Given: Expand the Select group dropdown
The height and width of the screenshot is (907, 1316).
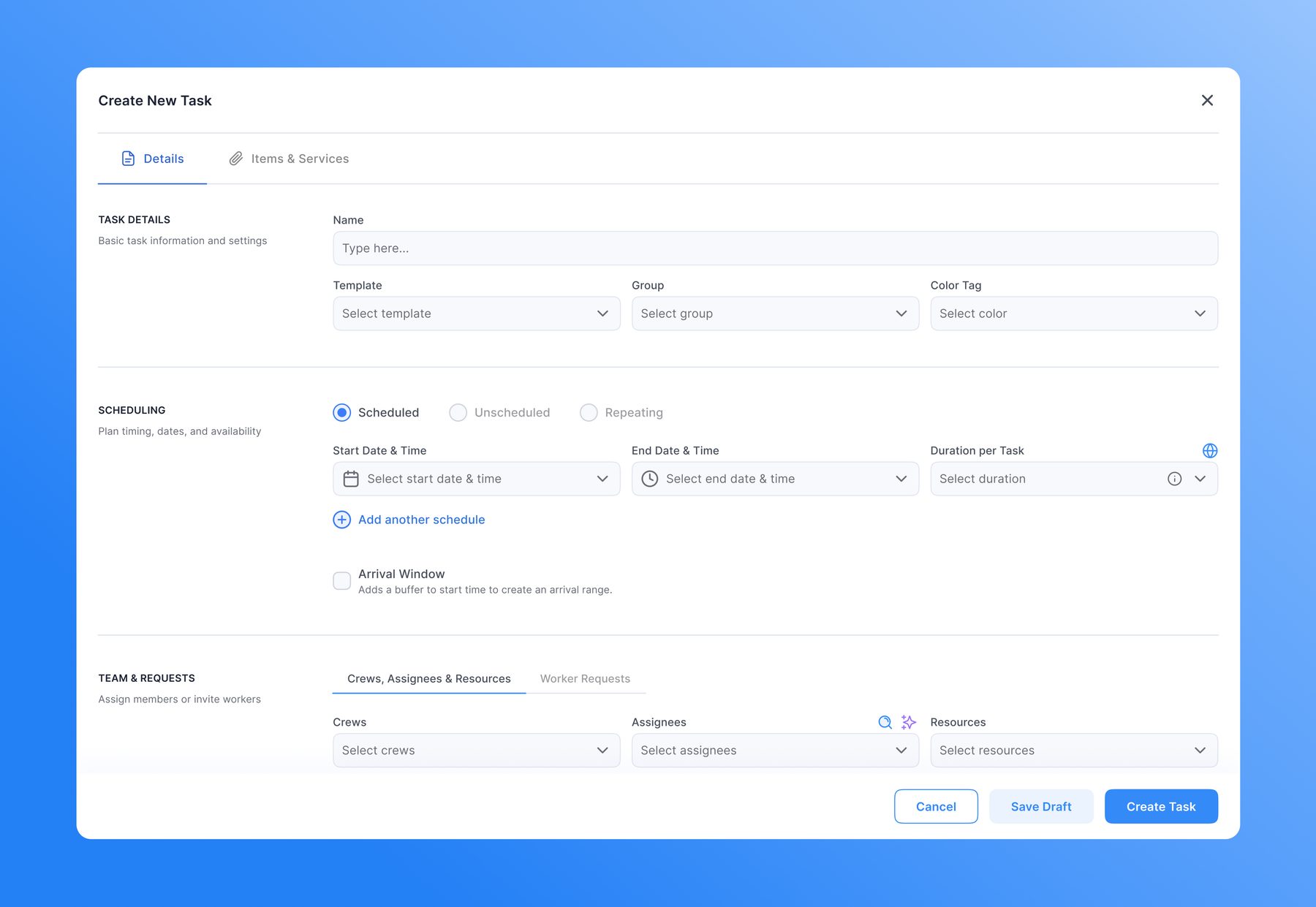Looking at the screenshot, I should tap(775, 314).
